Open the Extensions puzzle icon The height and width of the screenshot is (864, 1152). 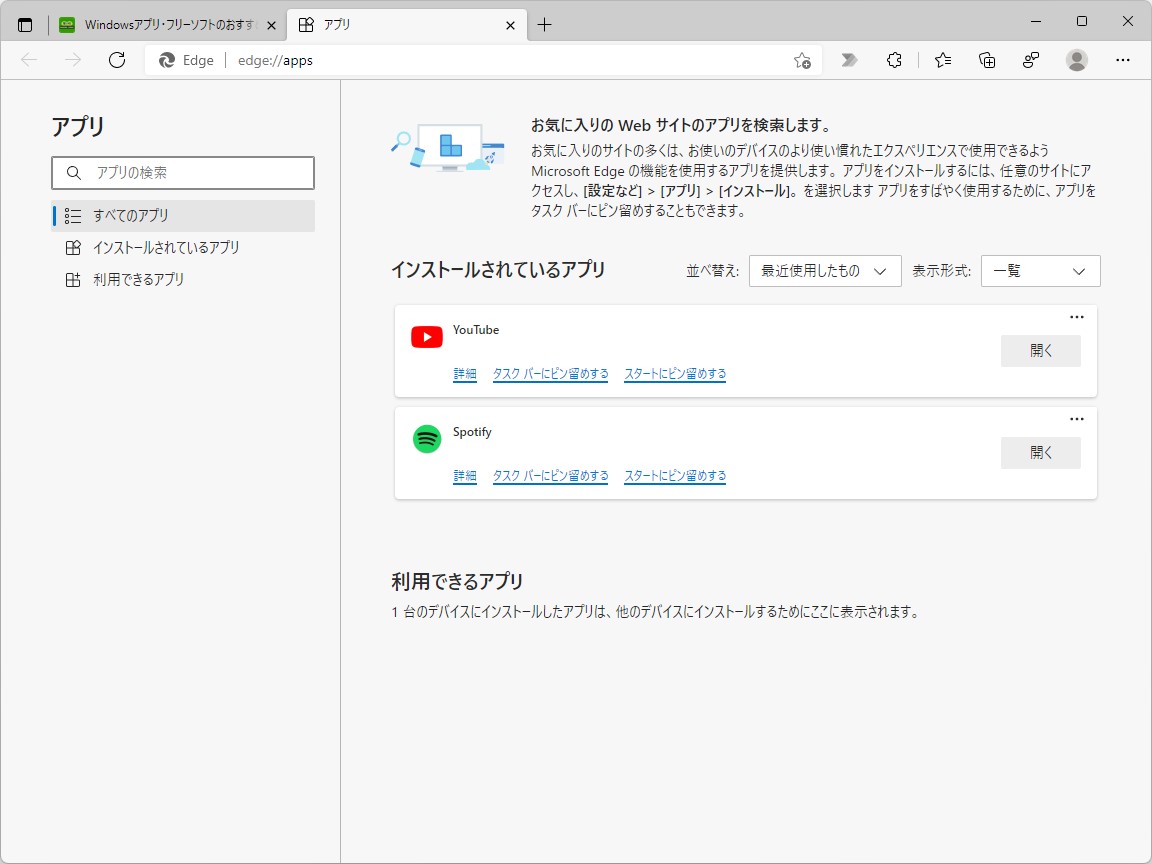coord(893,60)
